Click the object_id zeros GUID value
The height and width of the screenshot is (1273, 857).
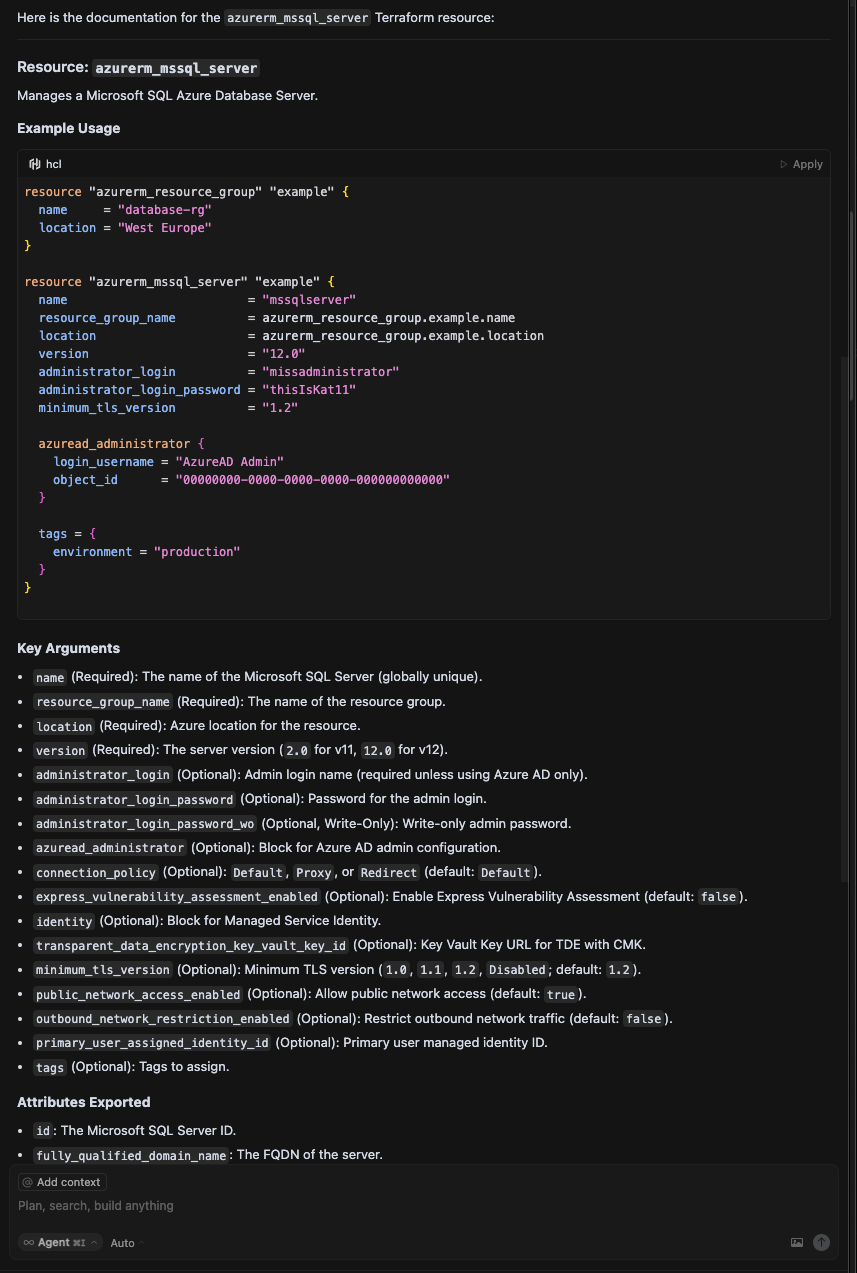click(x=312, y=480)
